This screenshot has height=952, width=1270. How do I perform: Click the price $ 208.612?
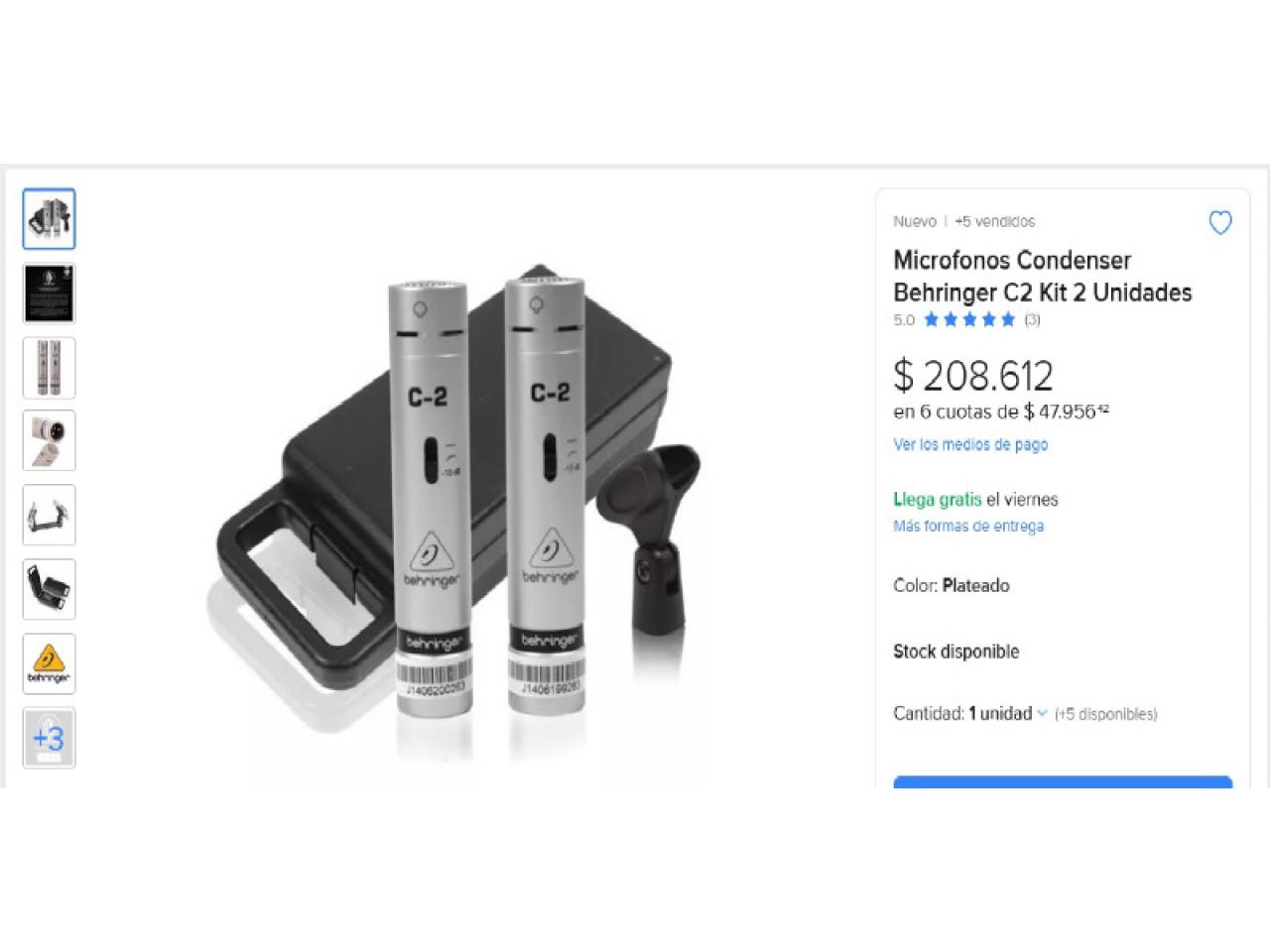pos(972,376)
